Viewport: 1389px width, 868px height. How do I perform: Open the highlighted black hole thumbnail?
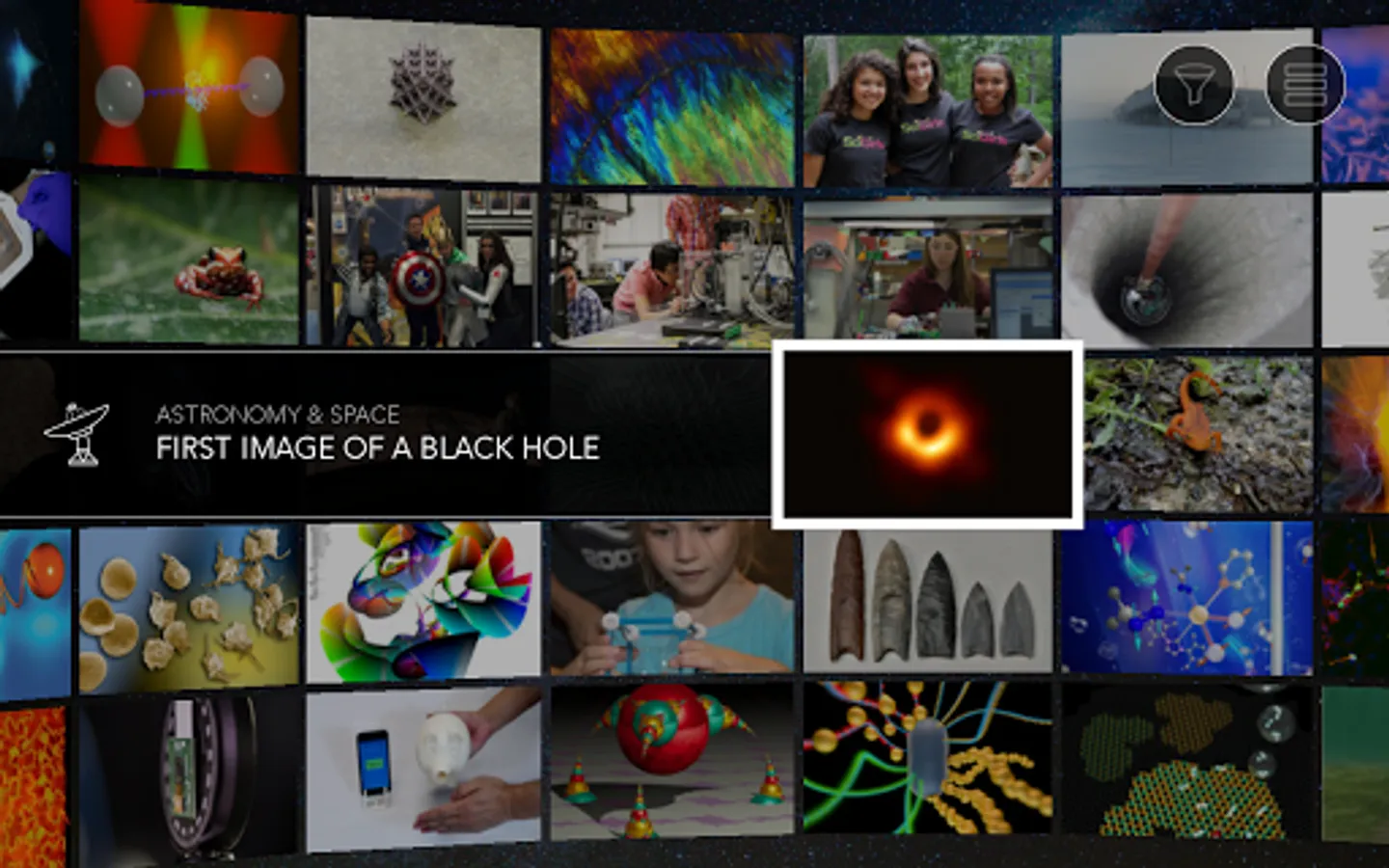(927, 434)
